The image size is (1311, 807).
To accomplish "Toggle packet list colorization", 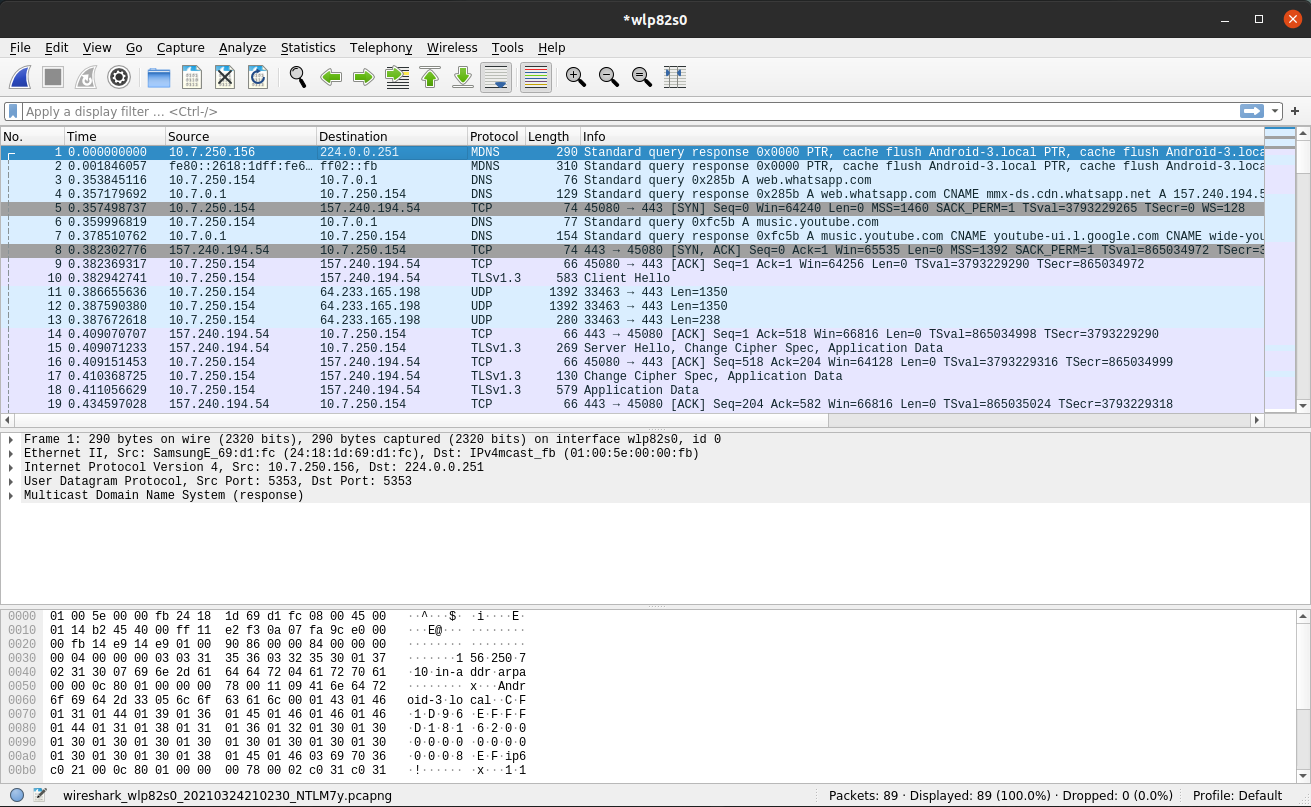I will coord(536,77).
